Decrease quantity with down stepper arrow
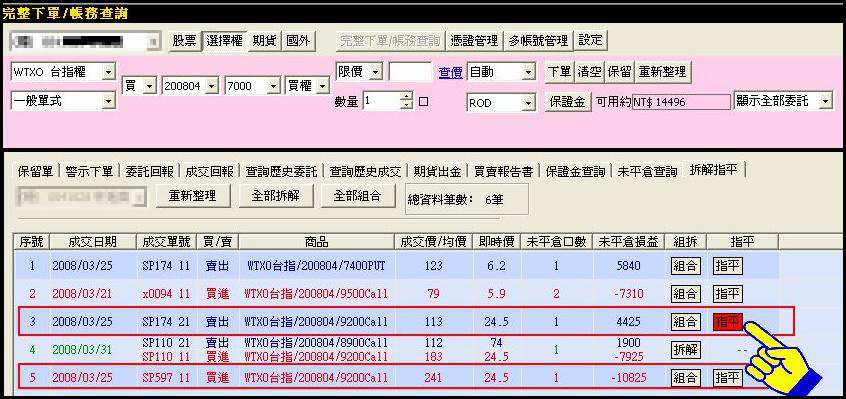The height and width of the screenshot is (399, 846). 407,105
